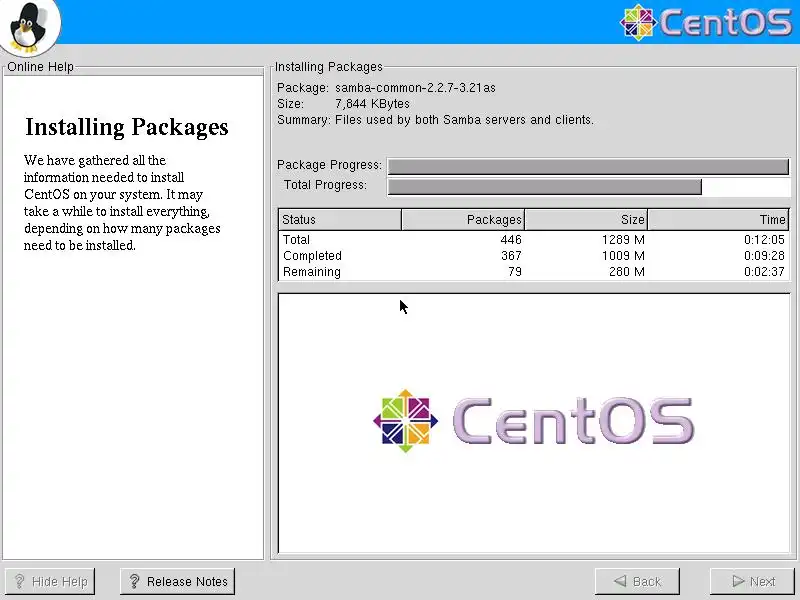Click the 280 M remaining size

[x=627, y=272]
